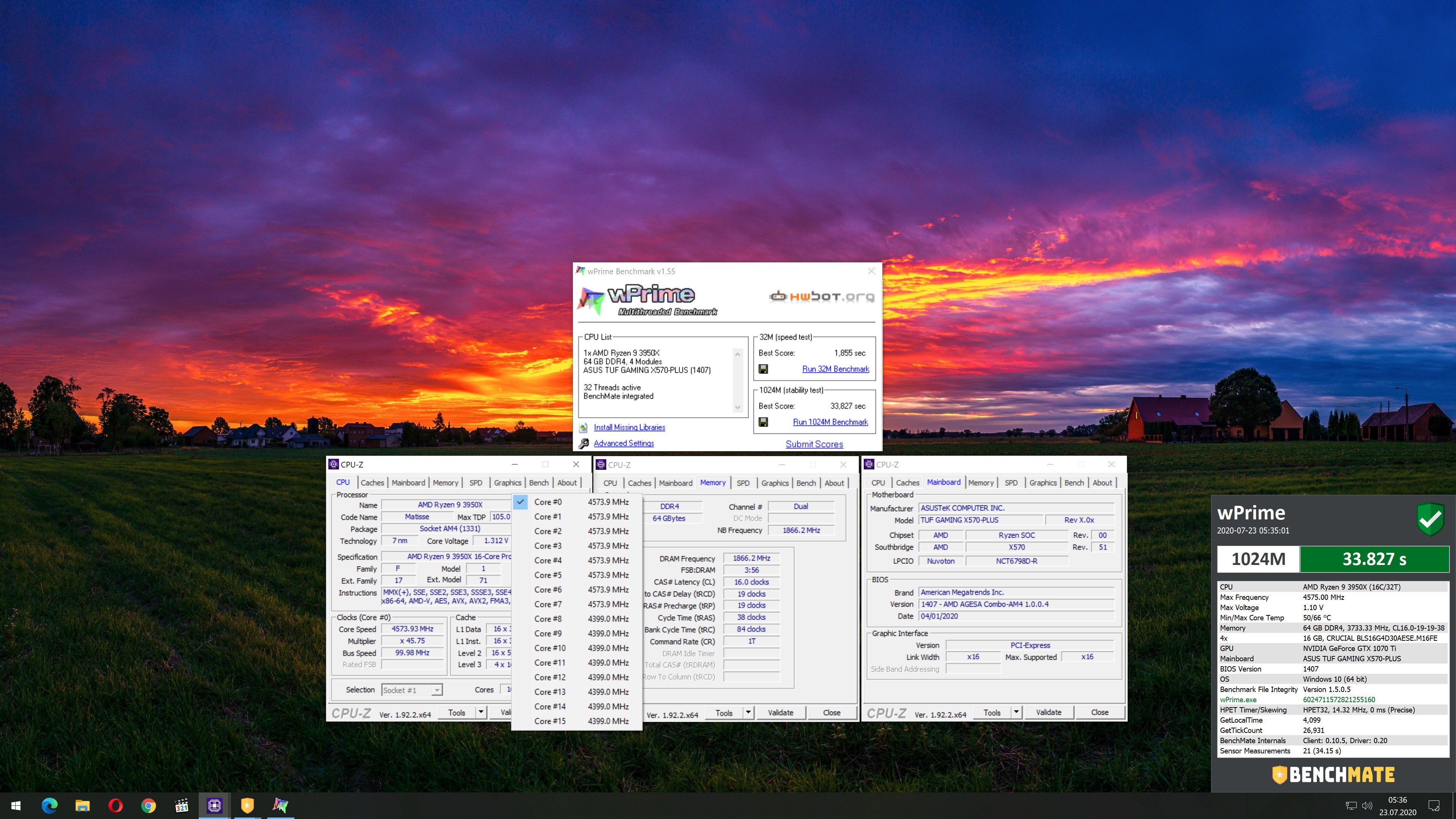The width and height of the screenshot is (1456, 819).
Task: Expand Tools dropdown arrow in first CPU-Z
Action: point(481,712)
